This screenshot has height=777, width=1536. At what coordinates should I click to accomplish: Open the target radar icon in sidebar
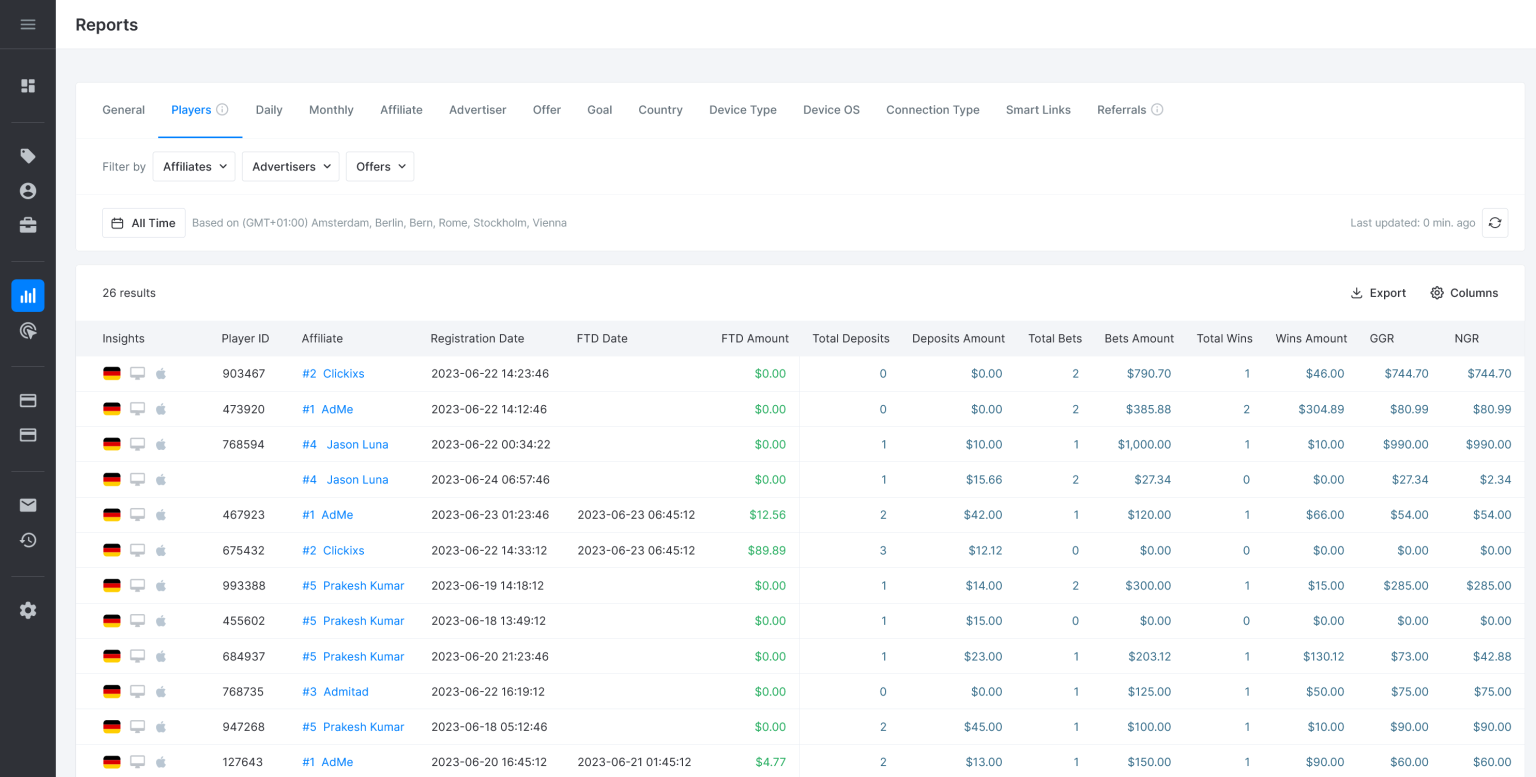click(28, 330)
